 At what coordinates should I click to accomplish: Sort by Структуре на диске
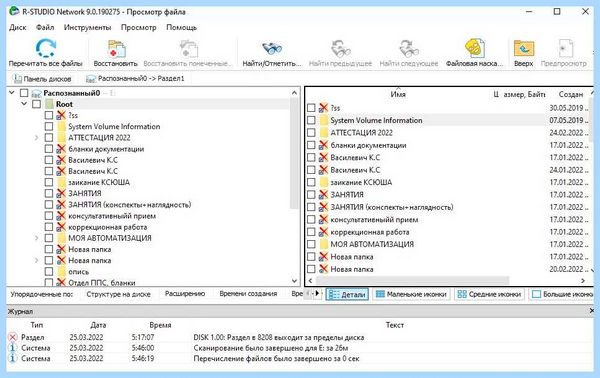pos(118,294)
